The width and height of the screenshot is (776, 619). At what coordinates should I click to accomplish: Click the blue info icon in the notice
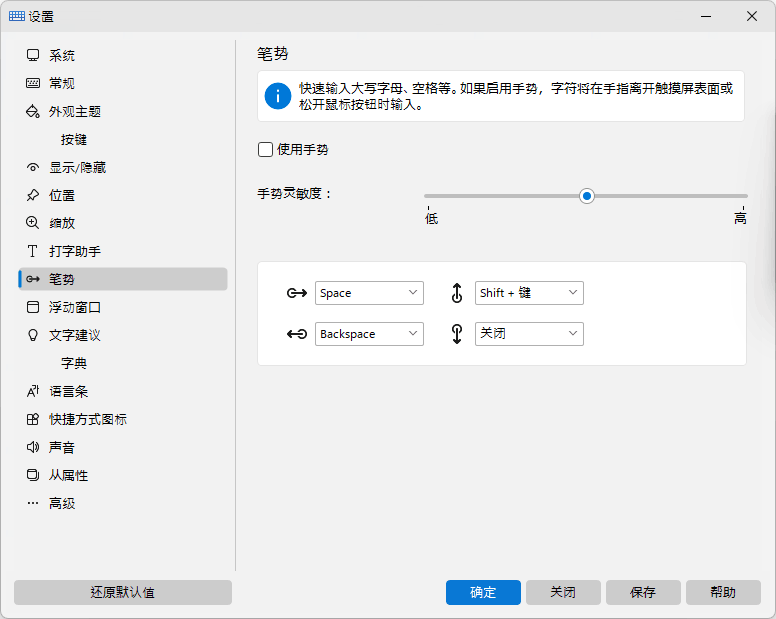pyautogui.click(x=278, y=96)
